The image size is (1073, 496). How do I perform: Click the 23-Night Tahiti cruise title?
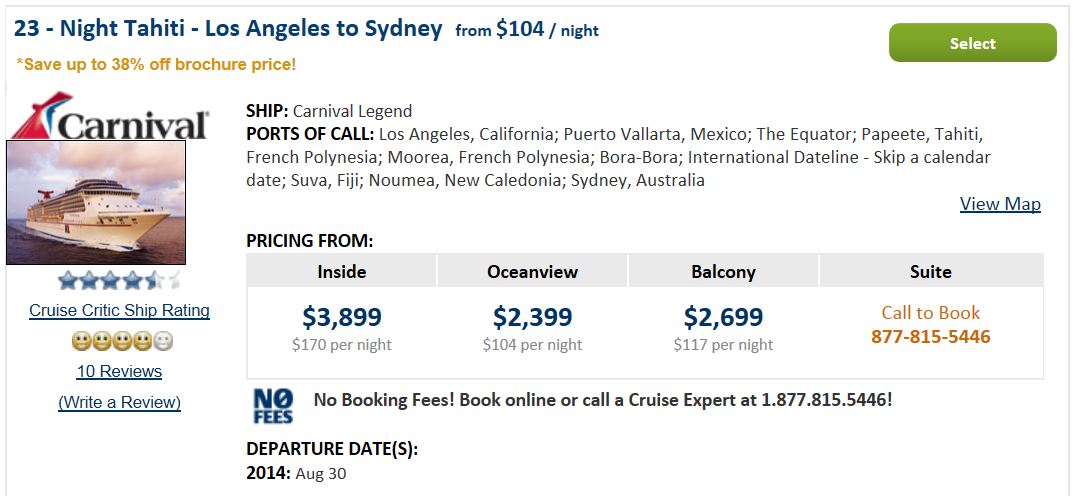tap(229, 29)
